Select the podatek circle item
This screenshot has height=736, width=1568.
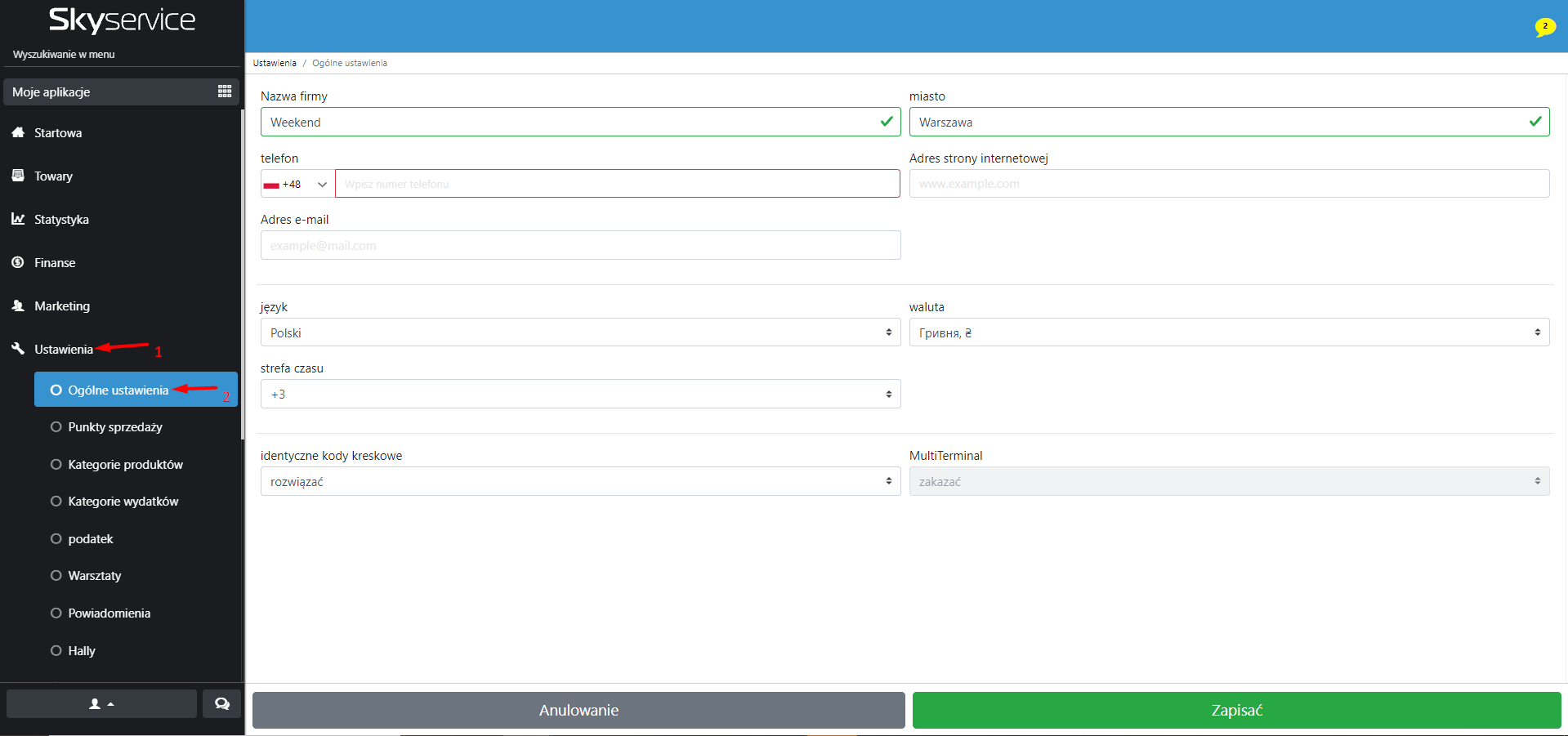pos(56,539)
